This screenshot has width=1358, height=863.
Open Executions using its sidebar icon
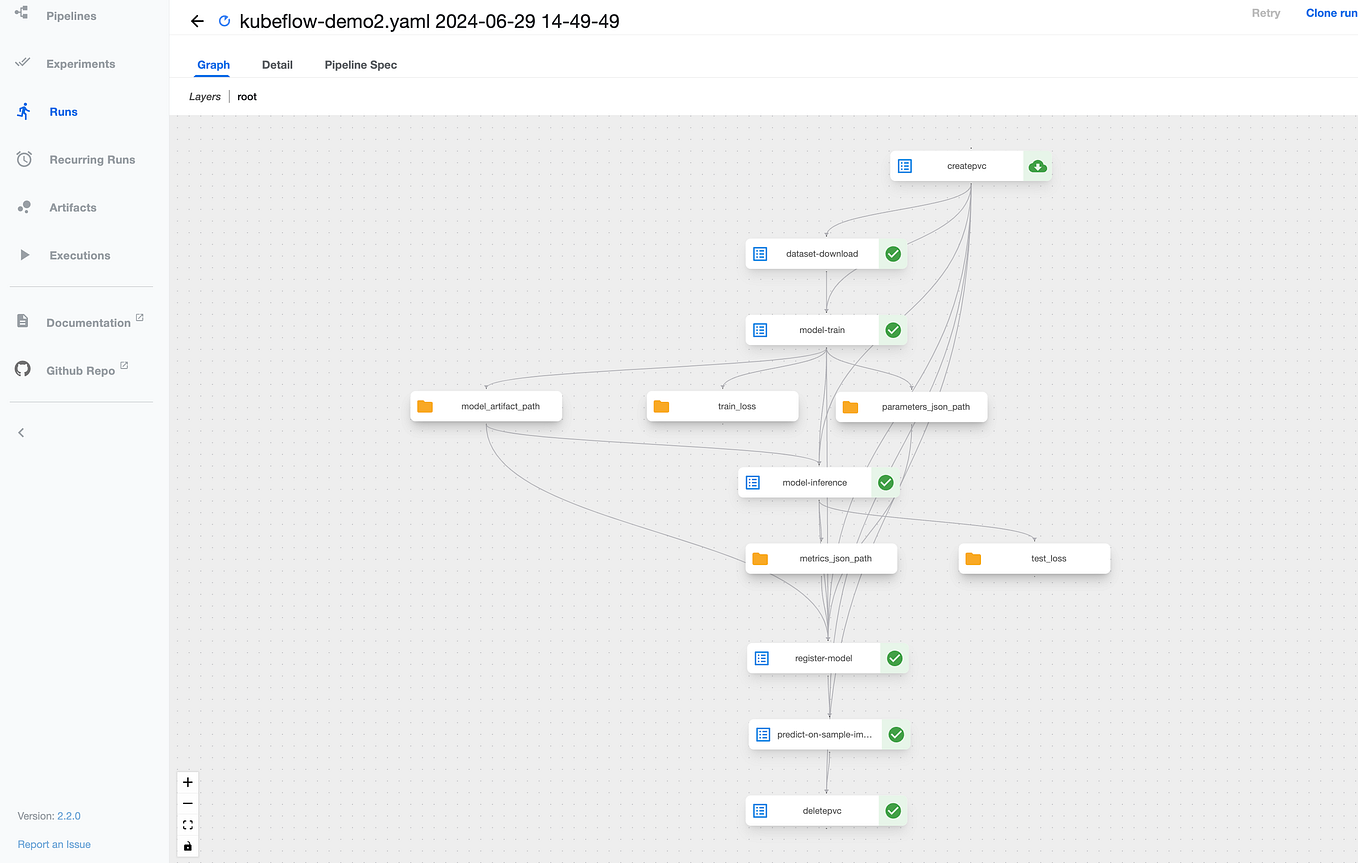(23, 255)
